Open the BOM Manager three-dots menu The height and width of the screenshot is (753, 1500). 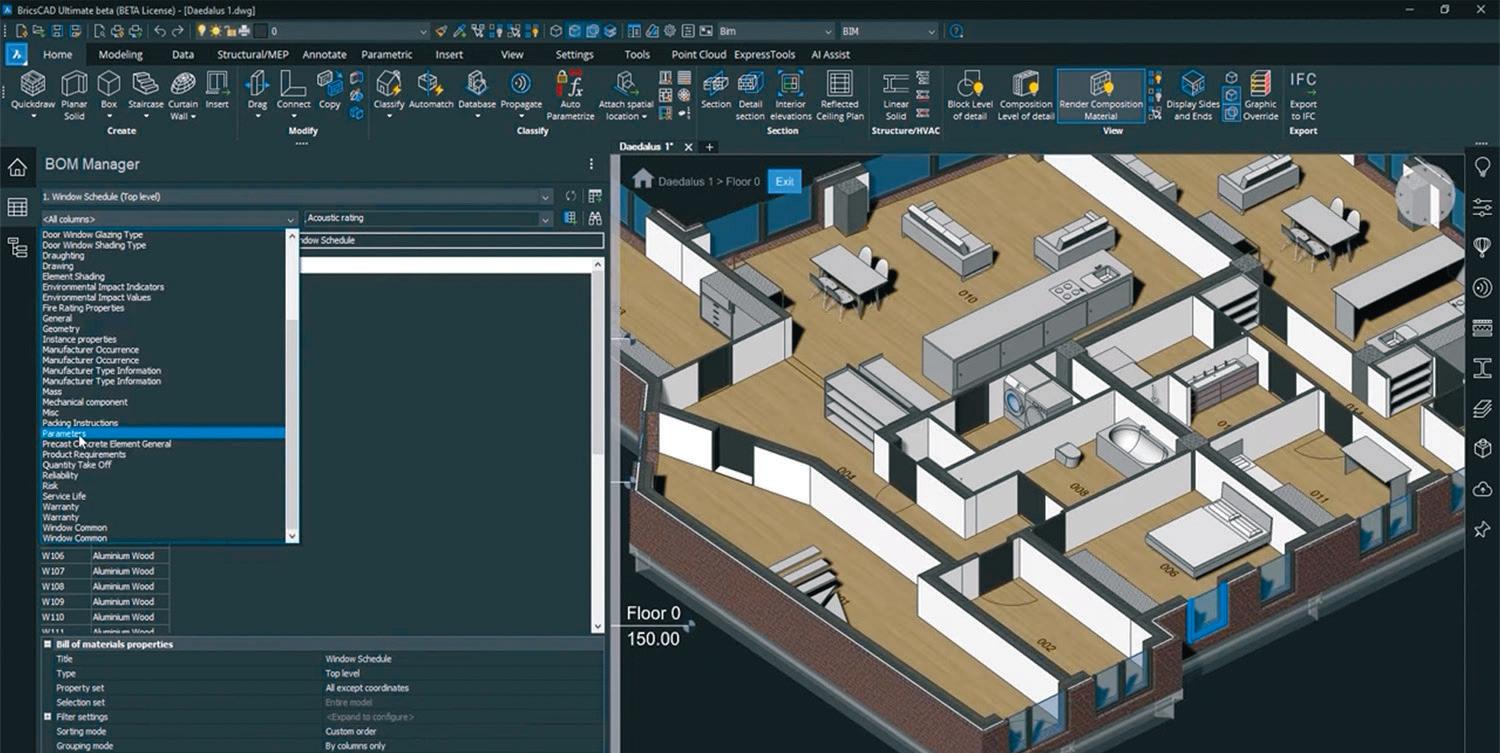[592, 164]
